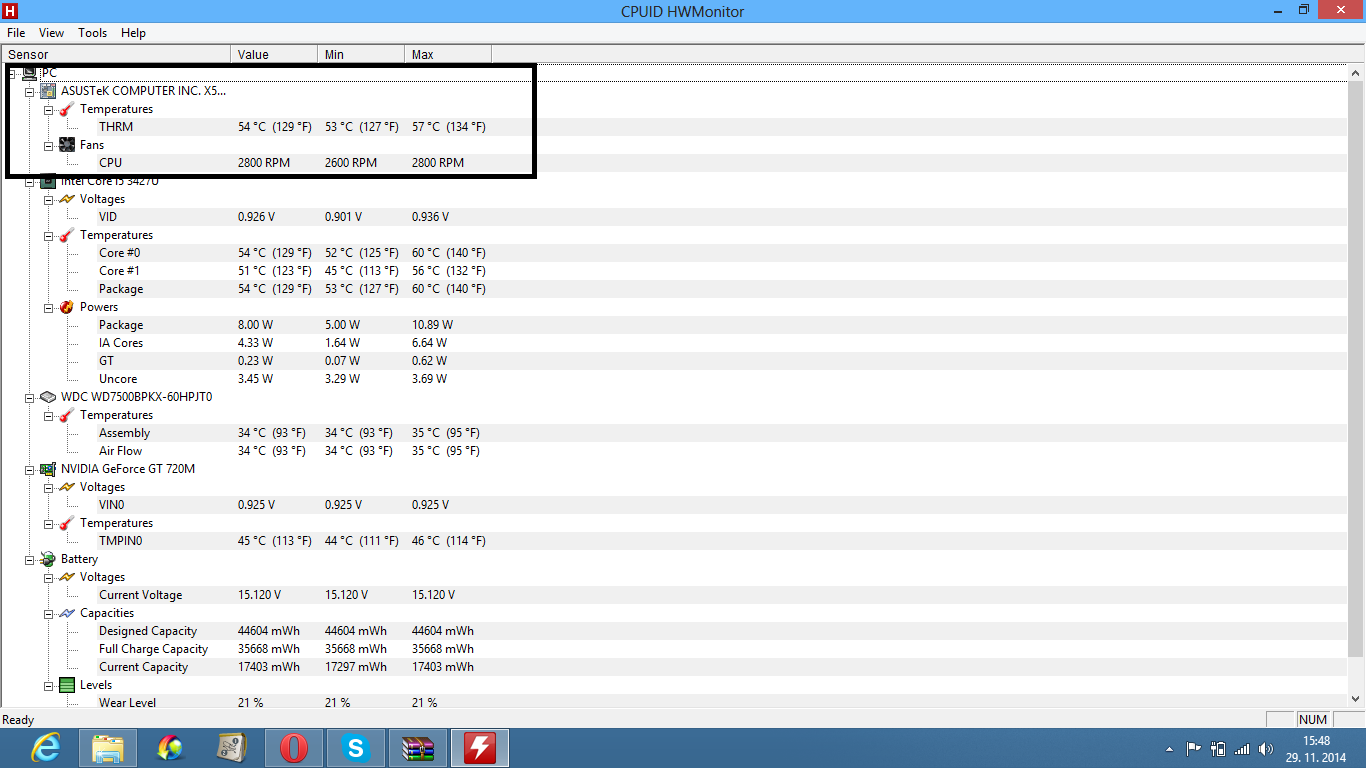Open Skype from the taskbar
1366x768 pixels.
356,748
